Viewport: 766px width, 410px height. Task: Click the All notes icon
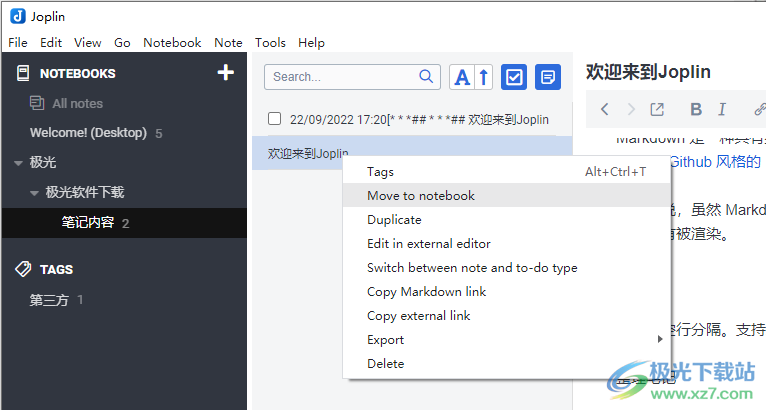pos(37,103)
